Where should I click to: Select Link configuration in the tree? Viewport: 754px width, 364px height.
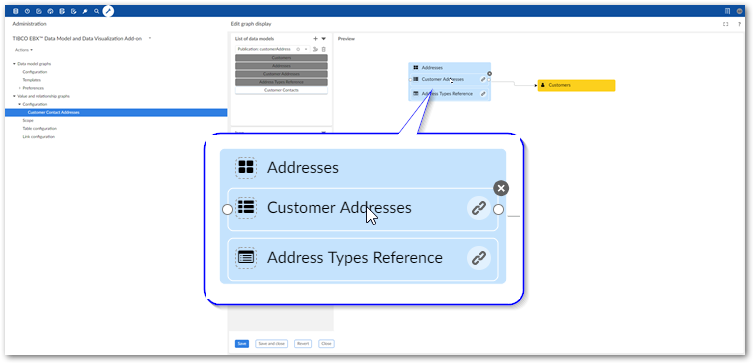[x=38, y=137]
